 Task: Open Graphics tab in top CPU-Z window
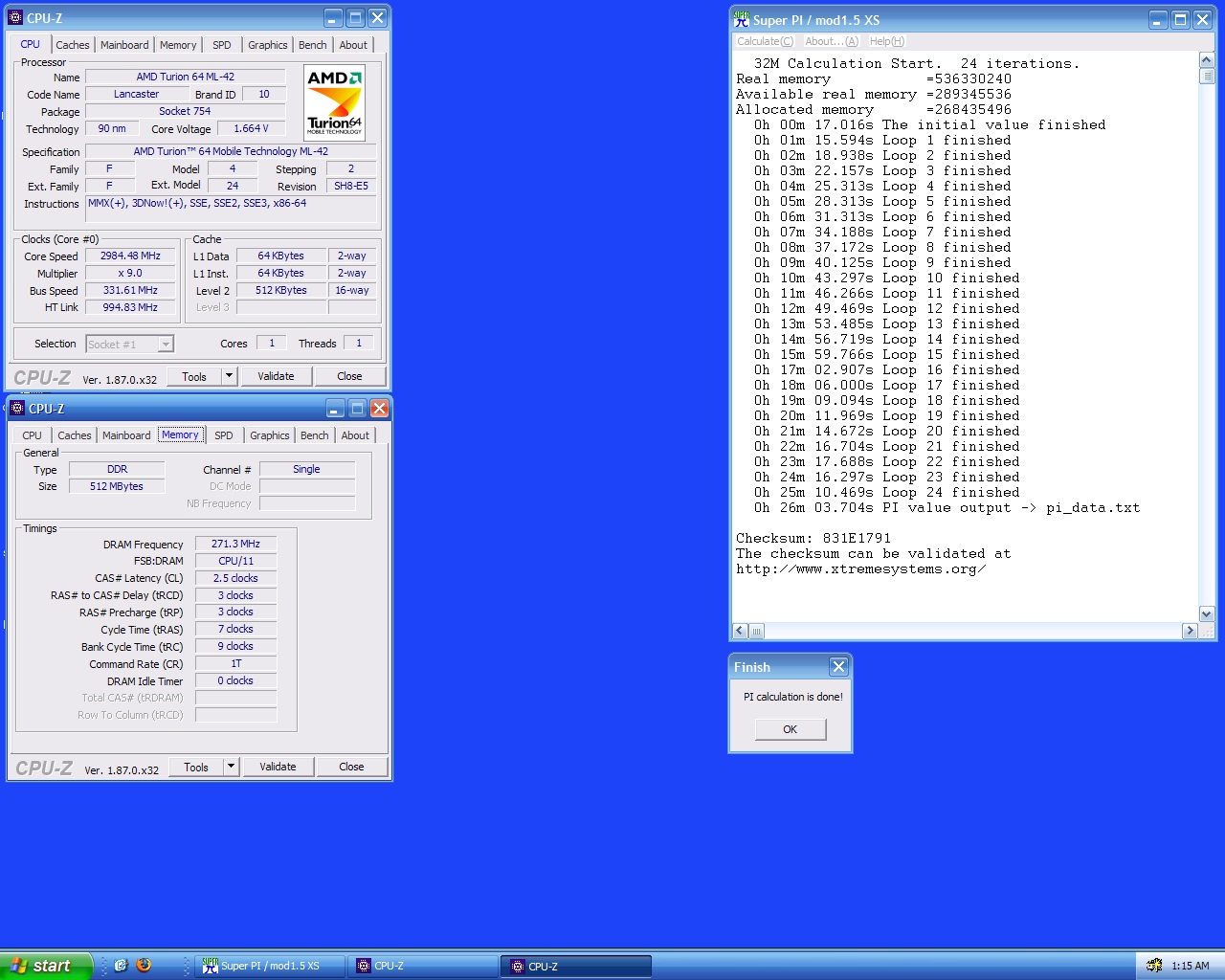tap(268, 45)
